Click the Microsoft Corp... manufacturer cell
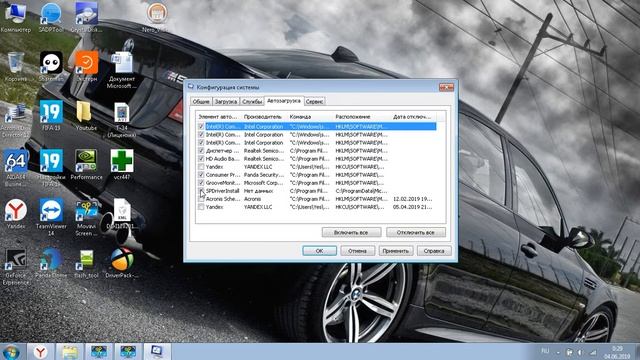640x360 pixels. 264,183
